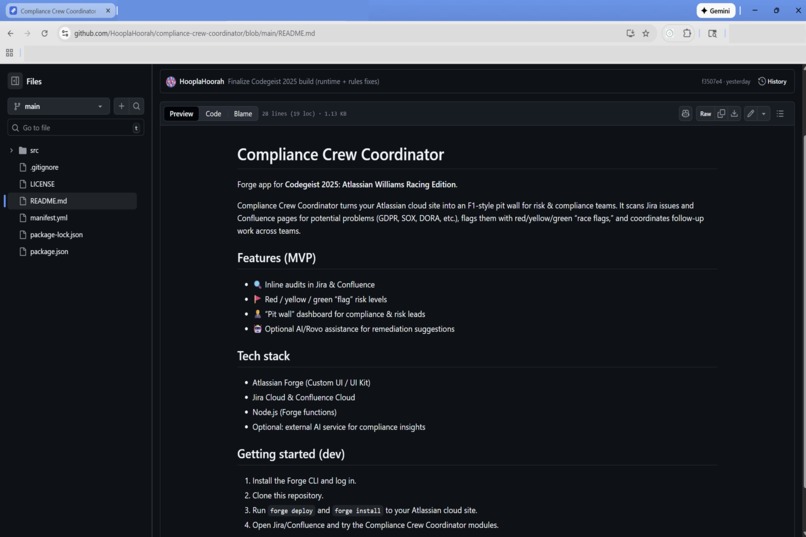This screenshot has width=806, height=537.
Task: Switch to Code tab
Action: pyautogui.click(x=213, y=114)
